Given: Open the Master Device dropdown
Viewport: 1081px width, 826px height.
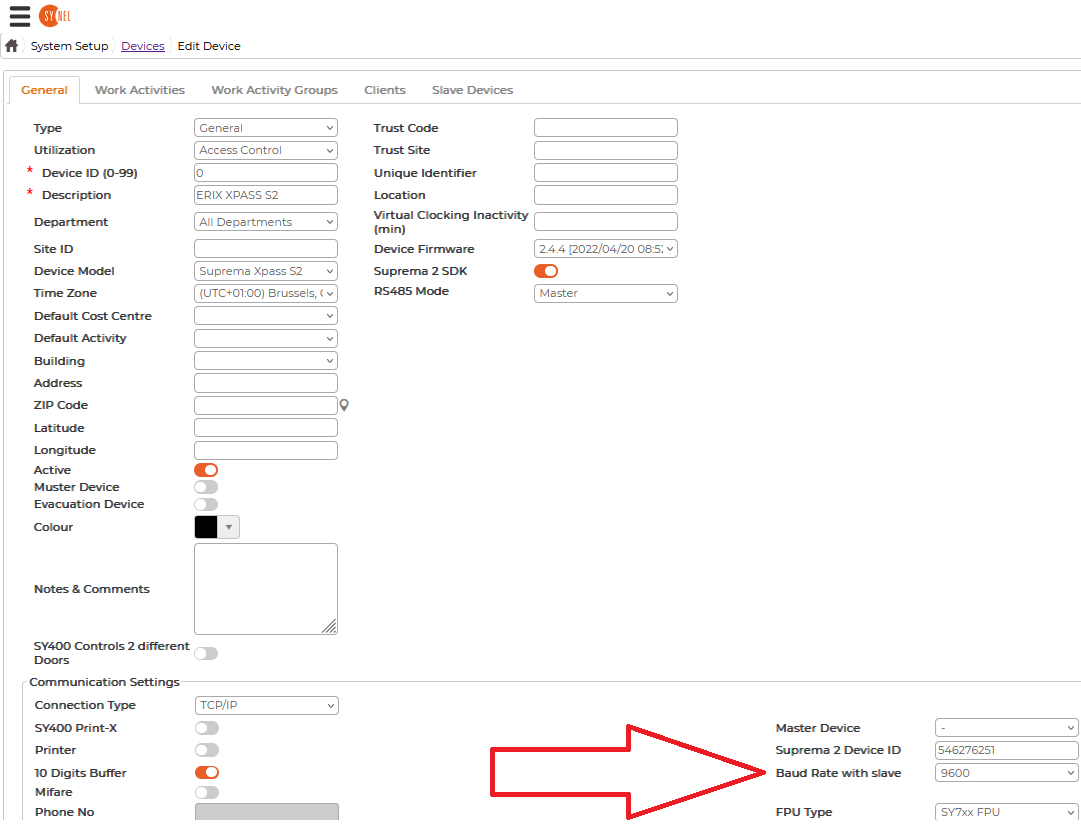Looking at the screenshot, I should (1007, 728).
